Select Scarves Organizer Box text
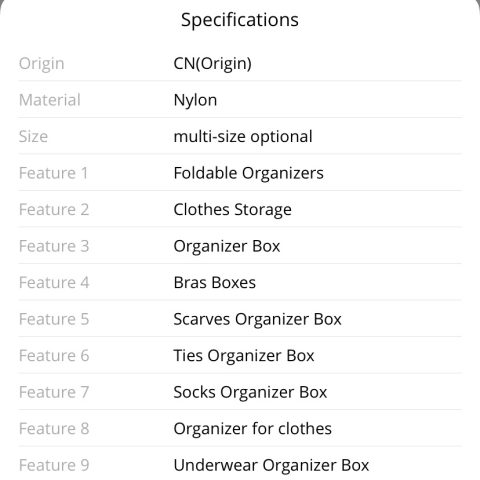 (257, 320)
